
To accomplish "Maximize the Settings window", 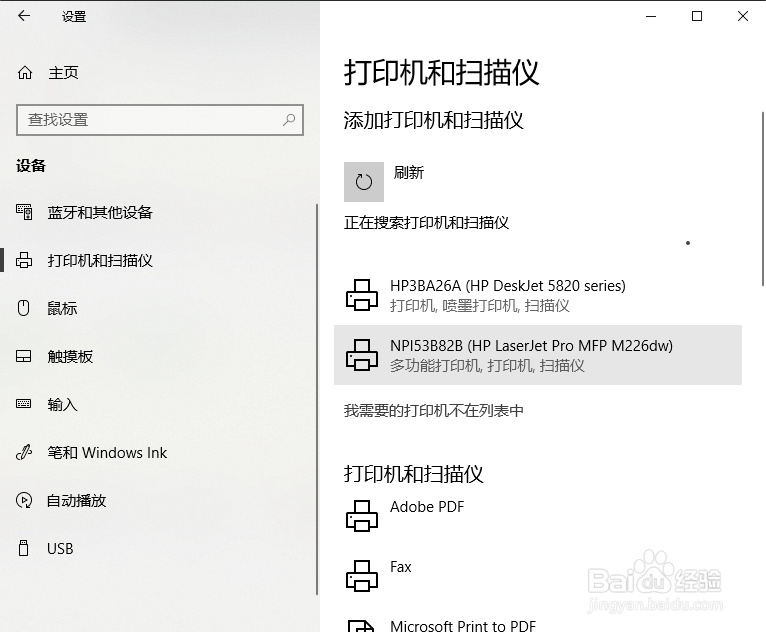I will [x=697, y=16].
